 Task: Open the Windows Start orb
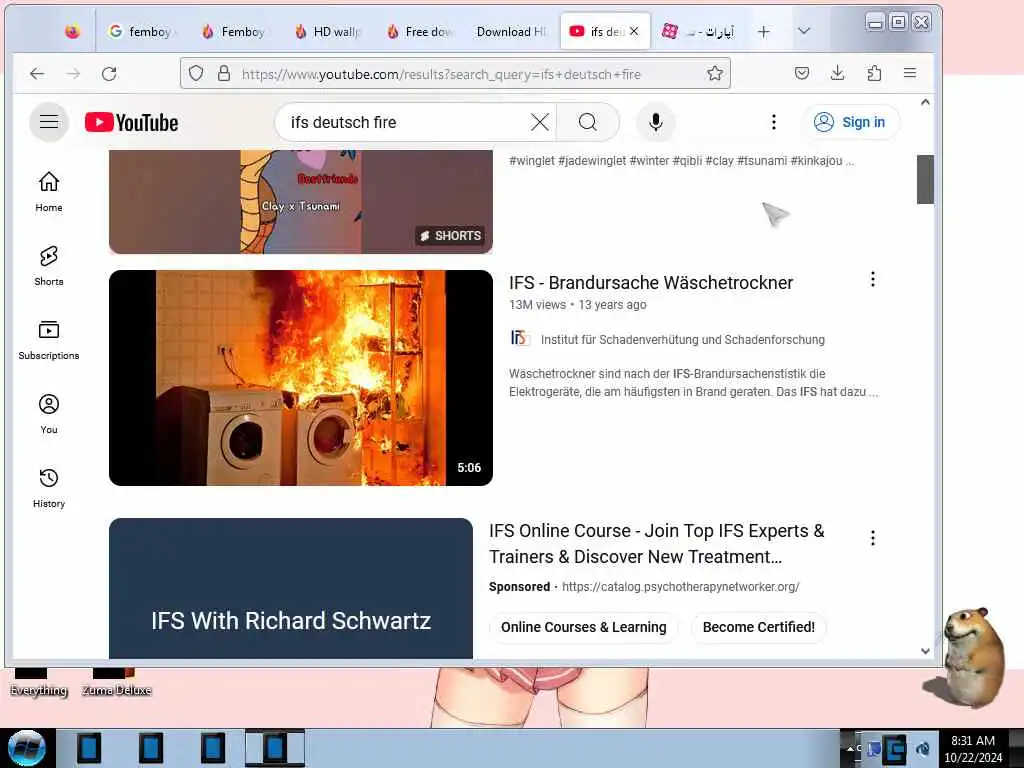(26, 748)
